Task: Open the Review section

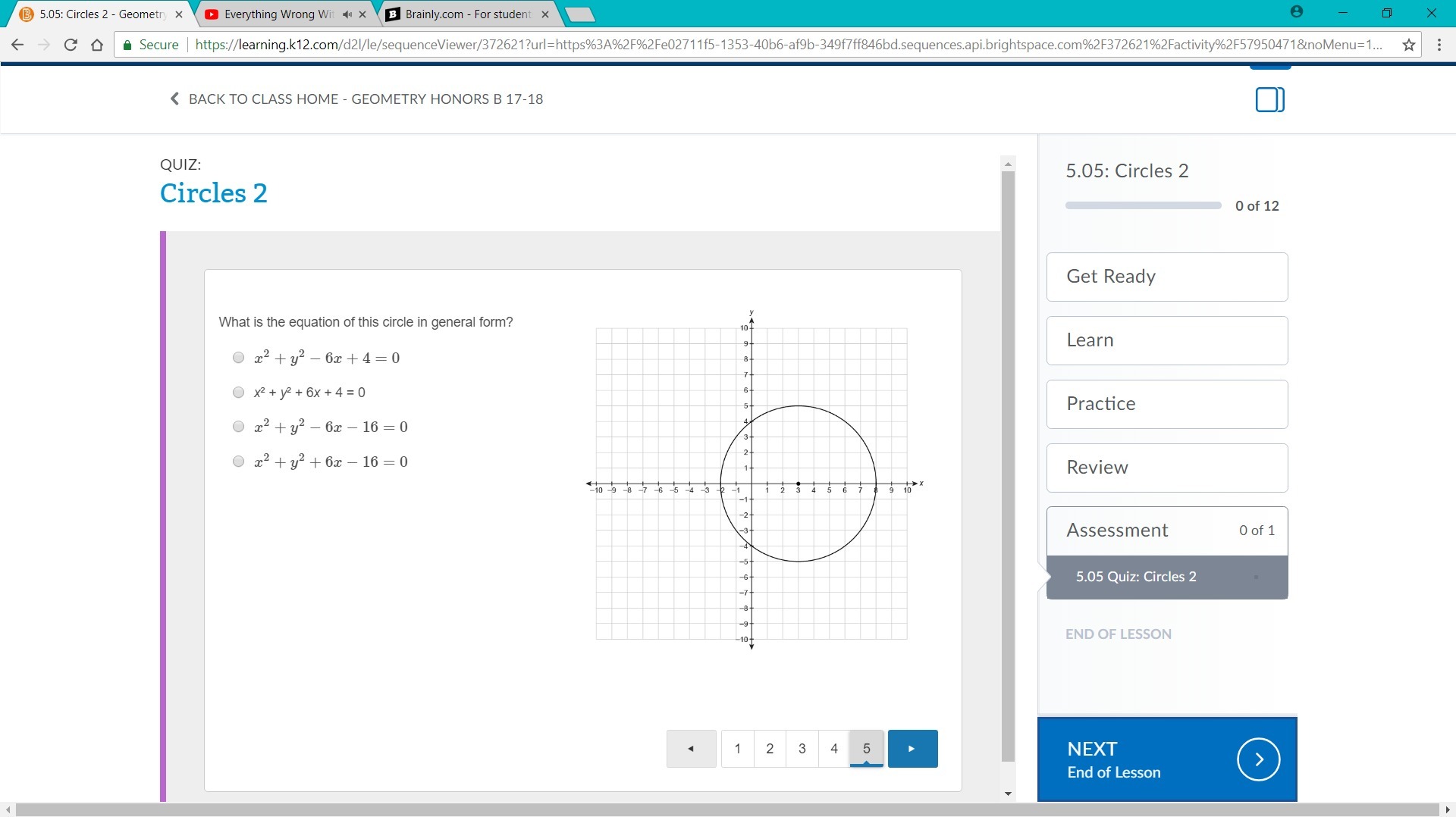Action: point(1167,468)
